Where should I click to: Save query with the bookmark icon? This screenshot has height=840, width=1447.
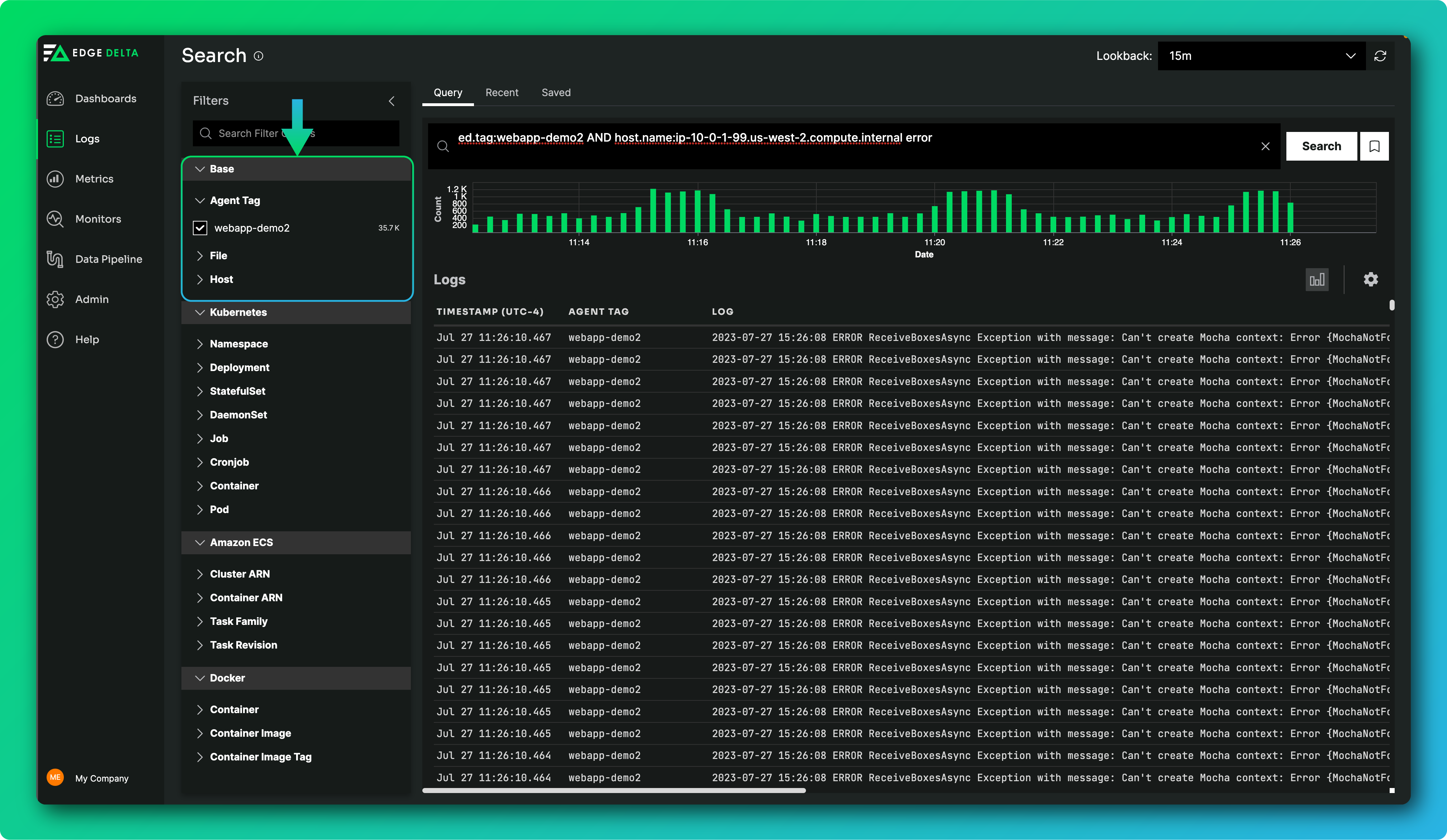tap(1374, 146)
